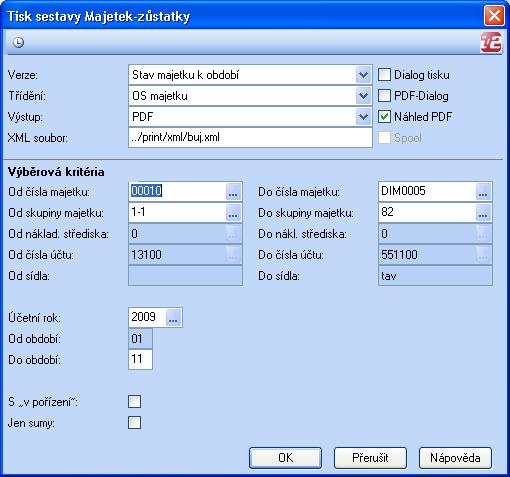The height and width of the screenshot is (477, 510).
Task: Click the clock icon in the toolbar
Action: 18,42
